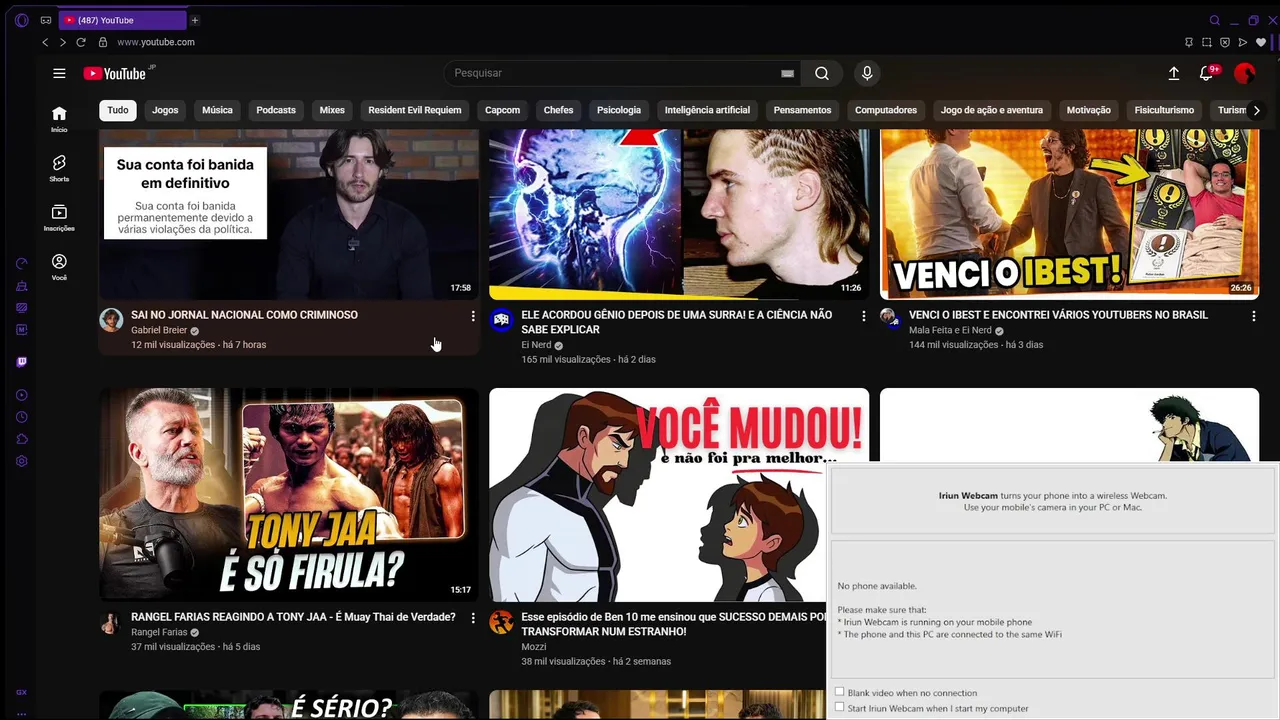
Task: Open the Opera menu logo
Action: (x=22, y=20)
